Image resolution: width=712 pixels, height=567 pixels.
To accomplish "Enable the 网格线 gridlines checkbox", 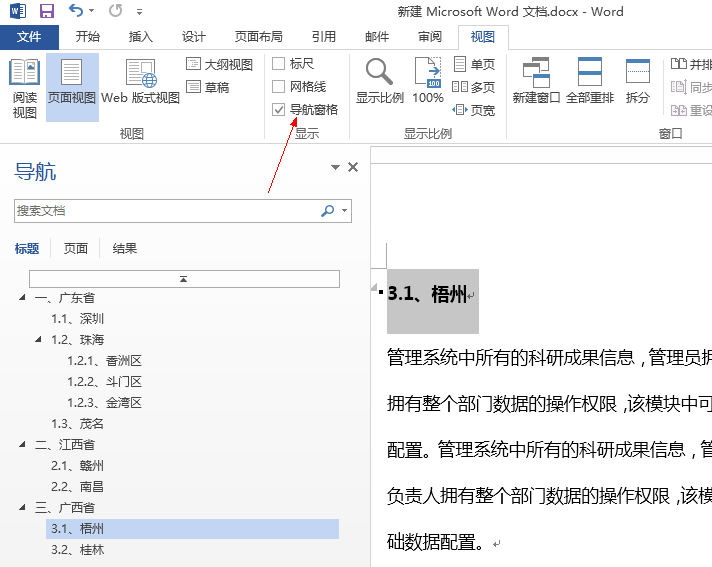I will click(278, 86).
